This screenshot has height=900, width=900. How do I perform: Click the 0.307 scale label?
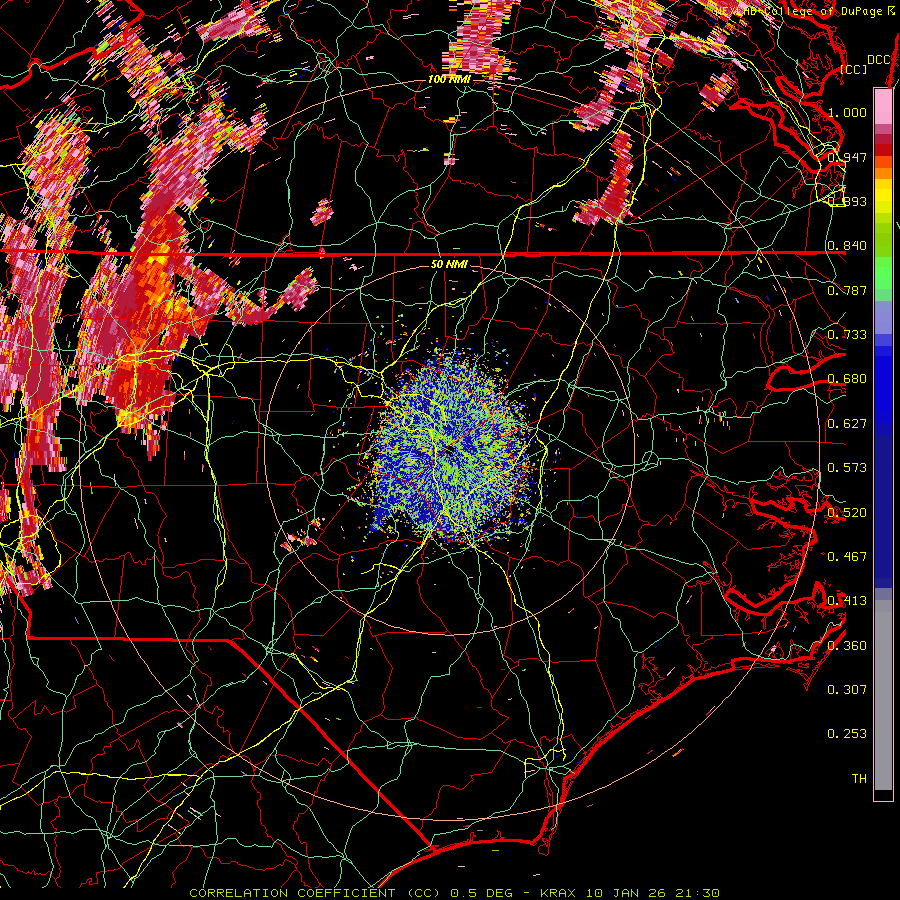847,690
